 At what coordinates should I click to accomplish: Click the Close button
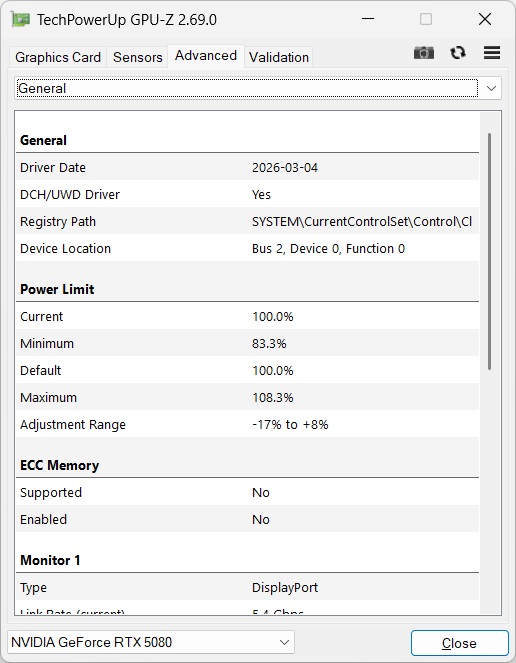(x=459, y=643)
